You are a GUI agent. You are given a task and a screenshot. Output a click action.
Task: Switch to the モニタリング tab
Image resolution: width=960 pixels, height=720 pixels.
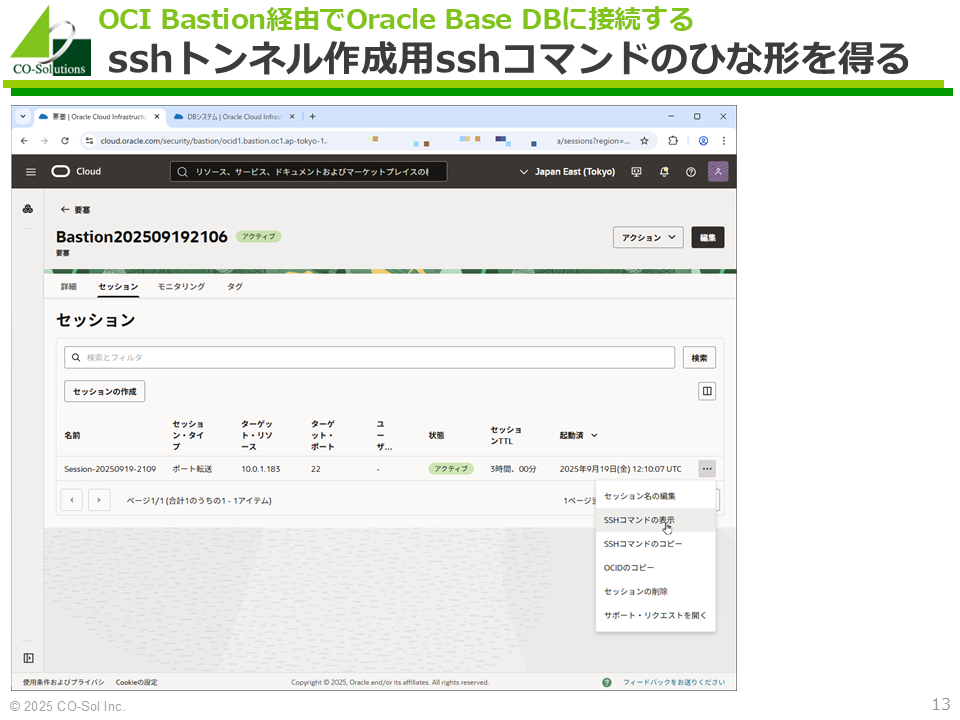(181, 287)
